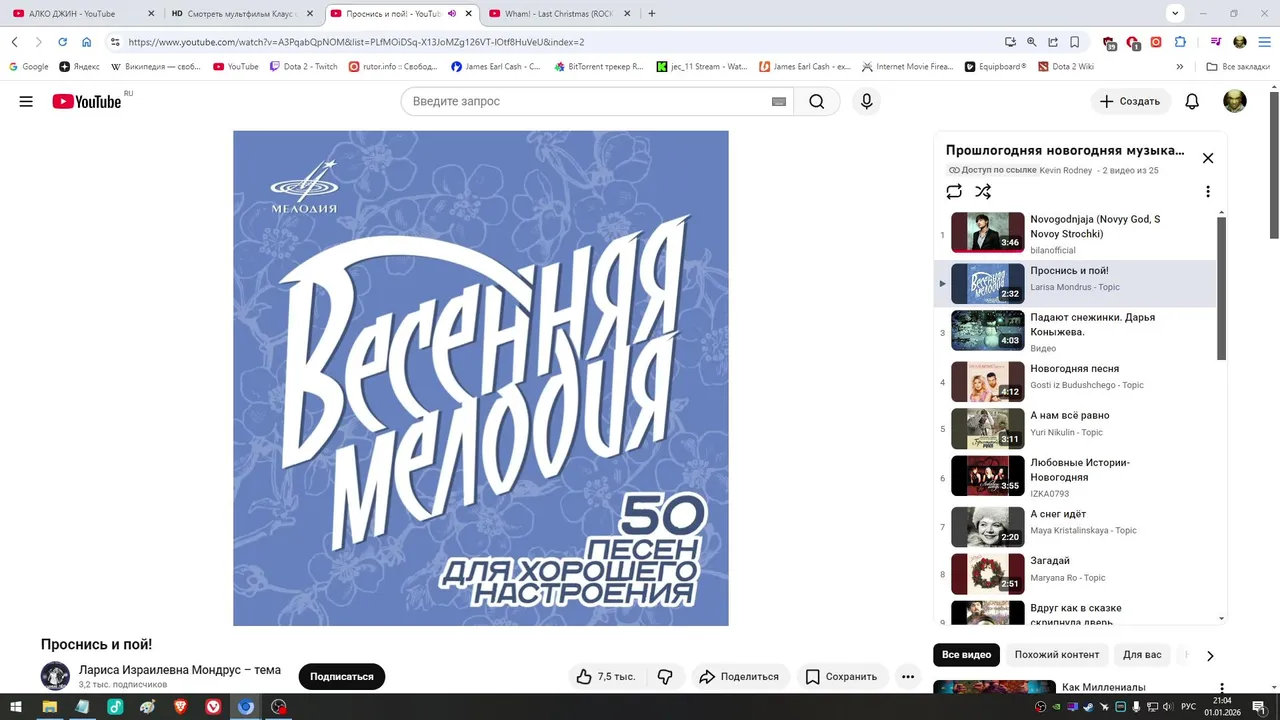Switch to the Wham! - Last Christmas tab
Viewport: 1280px width, 720px height.
click(559, 14)
